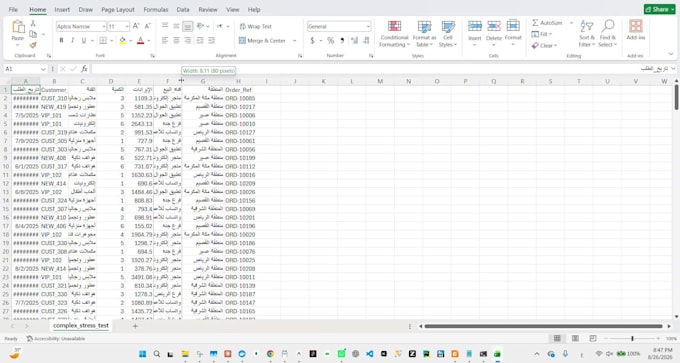Apply the red font color

point(141,40)
